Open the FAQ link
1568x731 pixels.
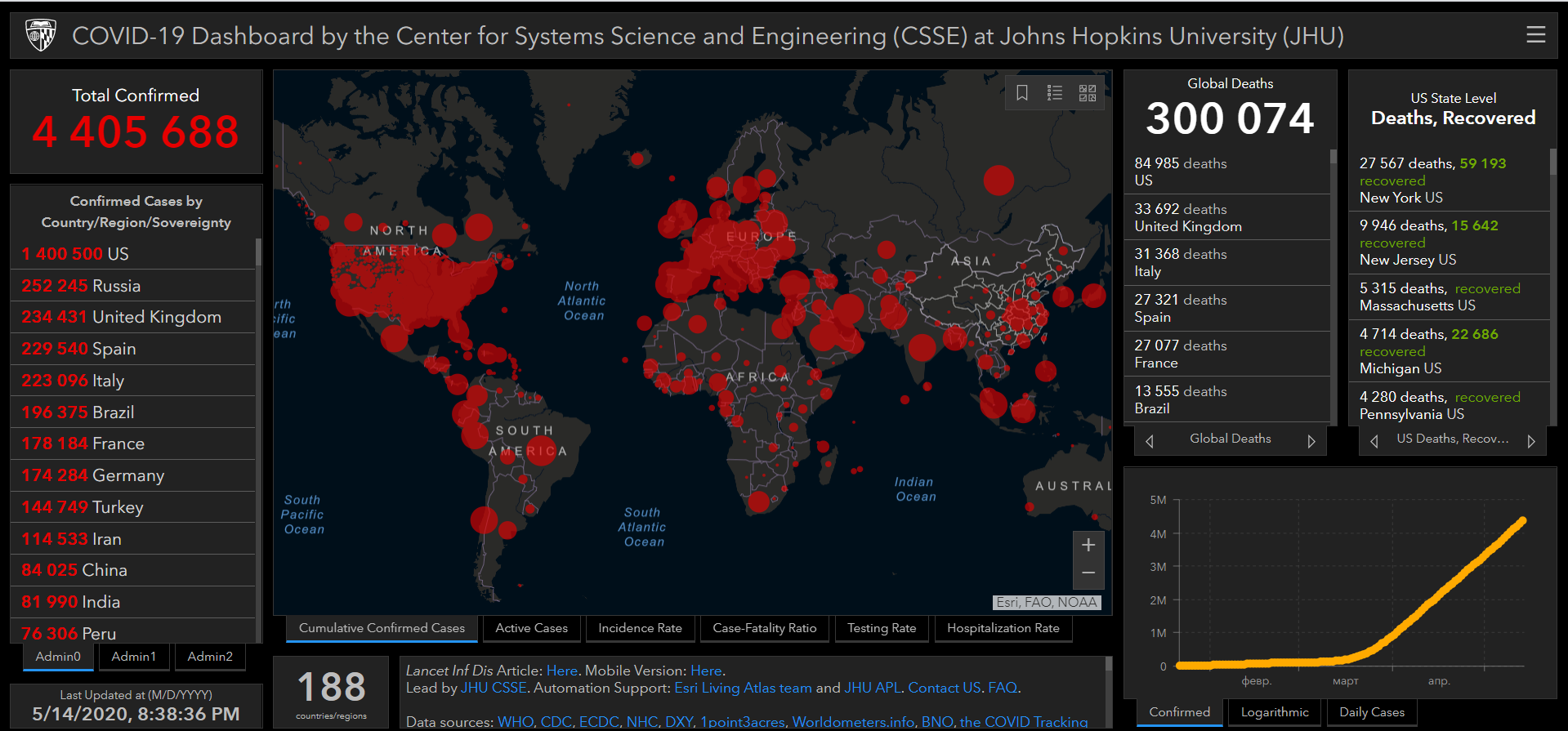(1003, 688)
